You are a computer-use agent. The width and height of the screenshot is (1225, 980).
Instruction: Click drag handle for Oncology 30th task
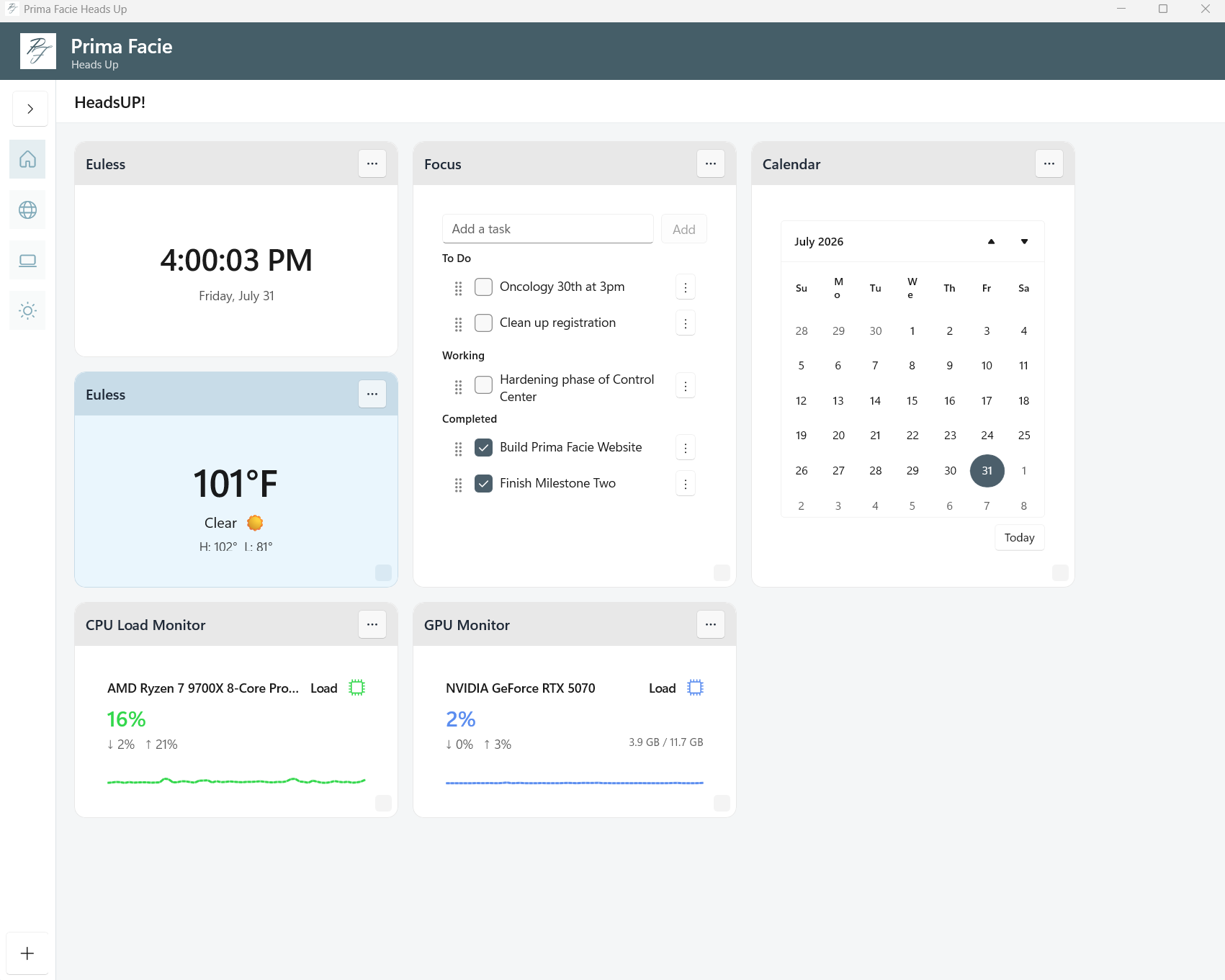click(x=459, y=289)
